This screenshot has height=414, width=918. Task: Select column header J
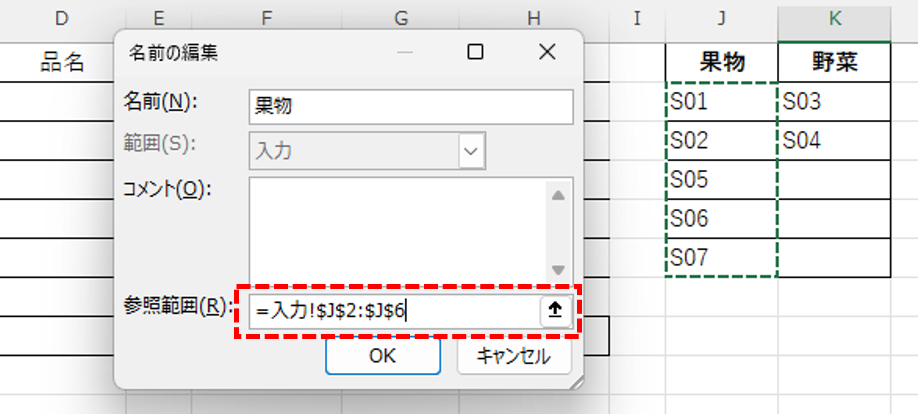click(722, 19)
